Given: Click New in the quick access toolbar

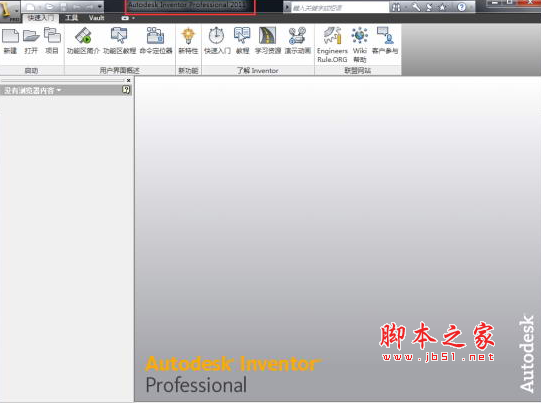Looking at the screenshot, I should pyautogui.click(x=30, y=7).
